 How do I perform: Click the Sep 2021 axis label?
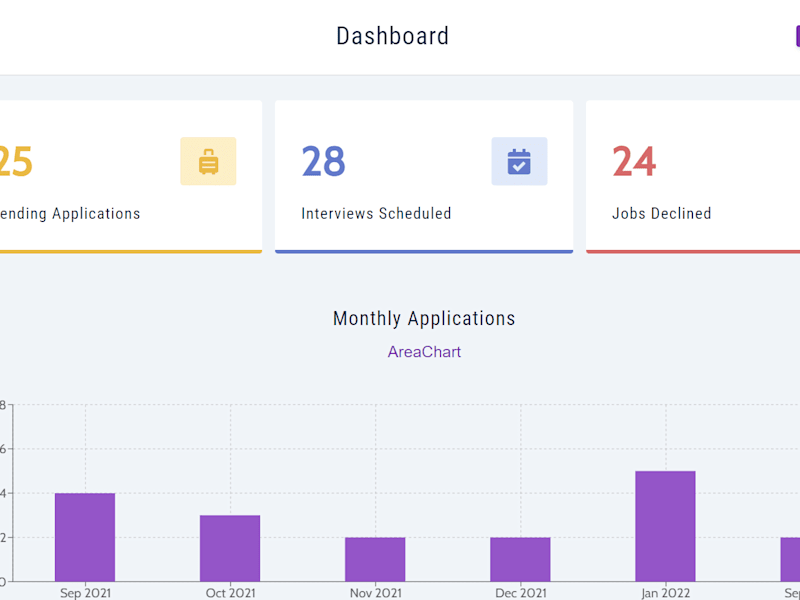(85, 593)
